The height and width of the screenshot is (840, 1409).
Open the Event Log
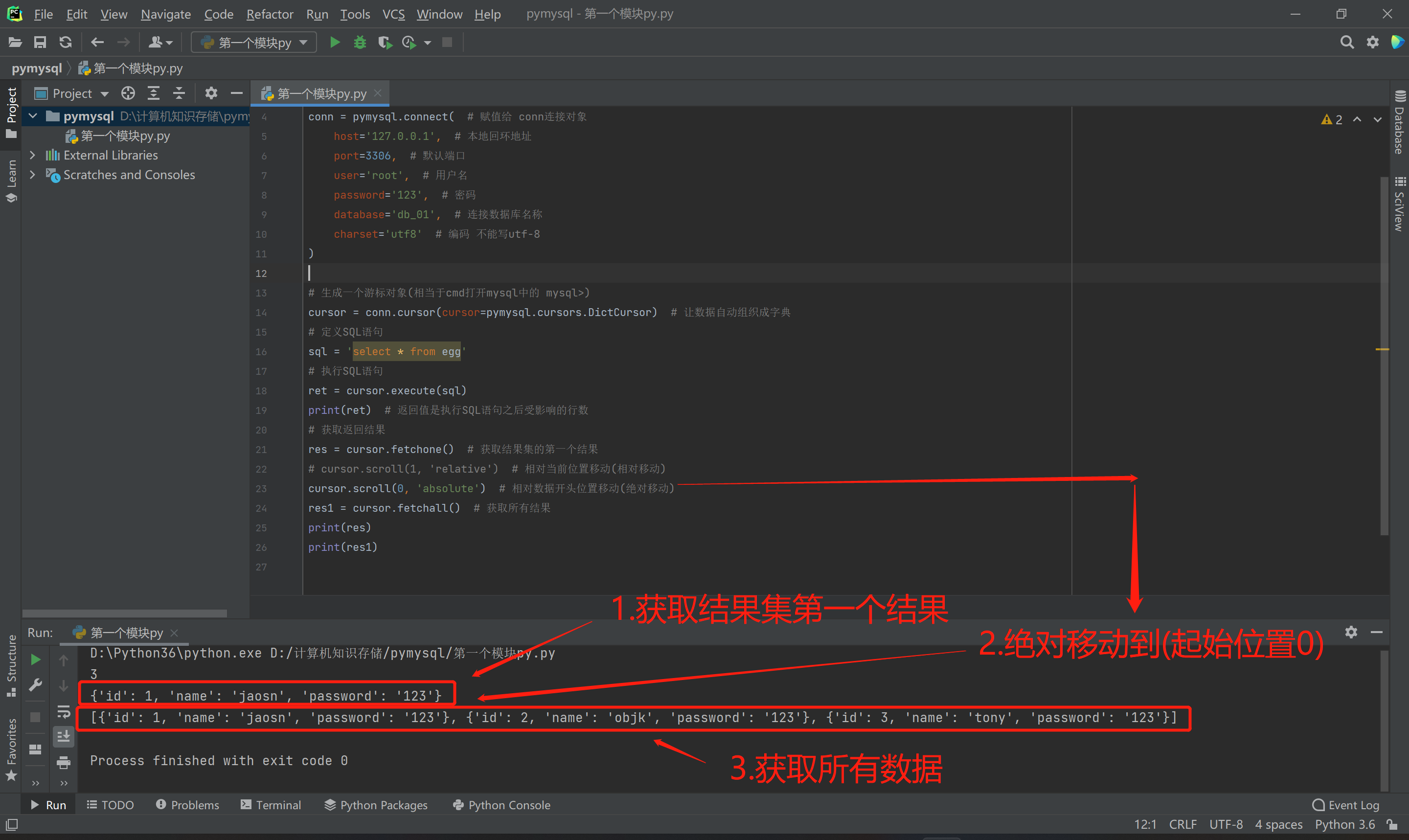click(1346, 805)
